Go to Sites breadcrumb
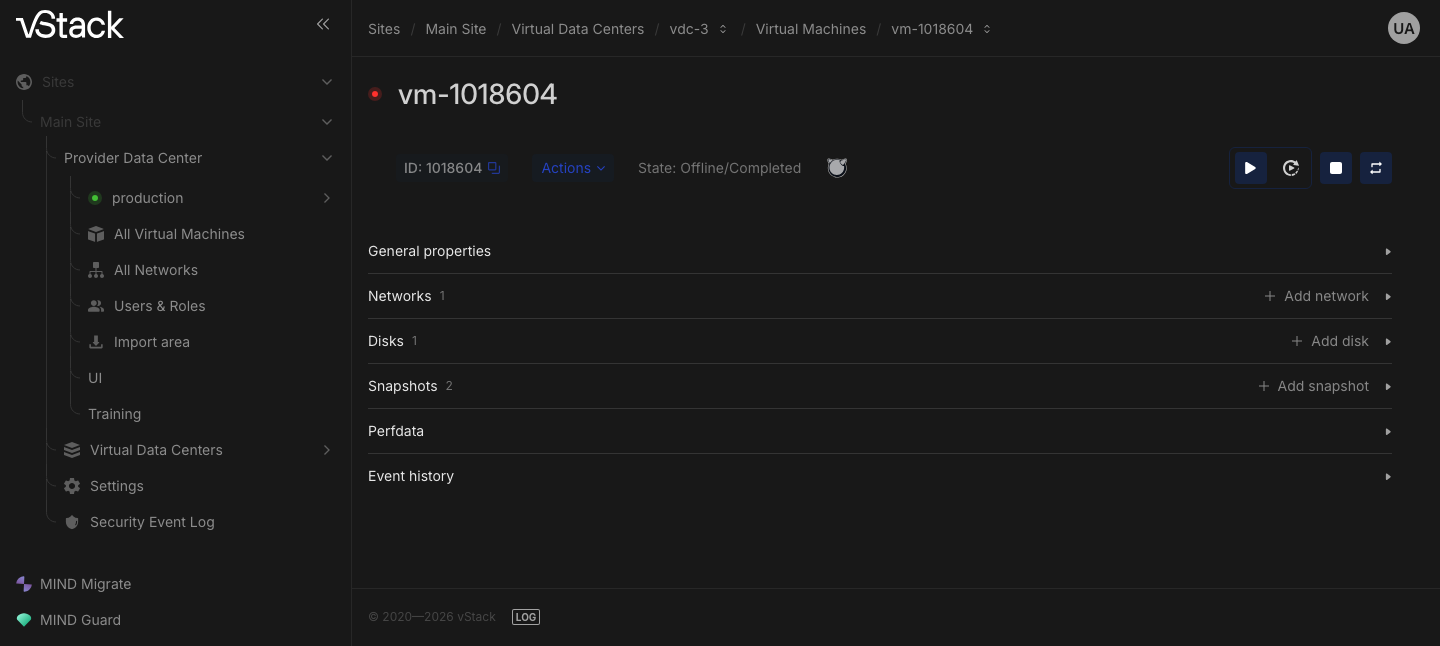The image size is (1440, 646). coord(384,29)
